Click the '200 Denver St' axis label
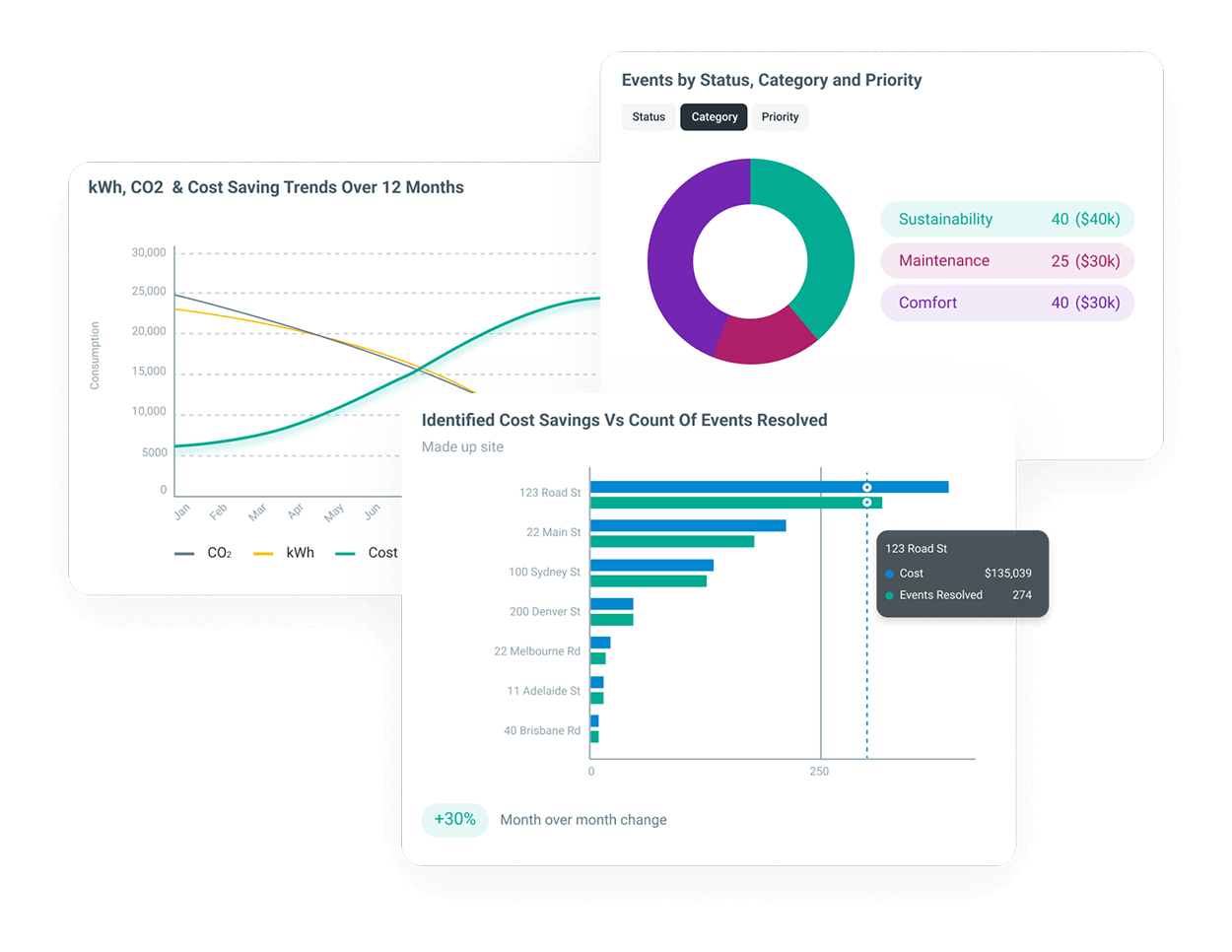 coord(545,612)
